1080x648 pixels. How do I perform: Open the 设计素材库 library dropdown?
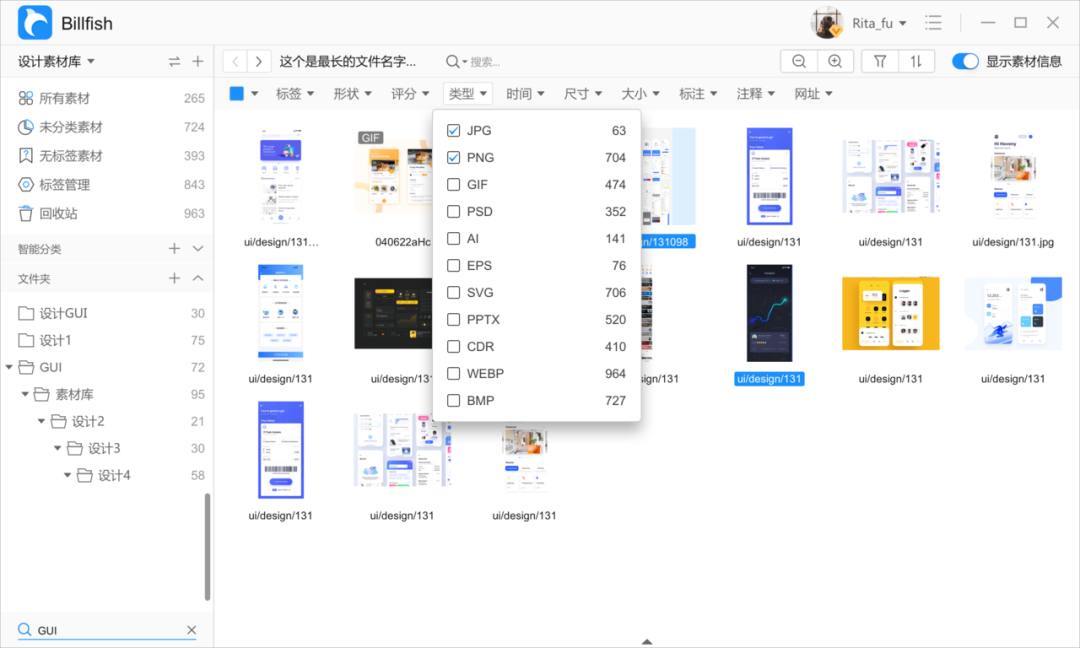(56, 61)
